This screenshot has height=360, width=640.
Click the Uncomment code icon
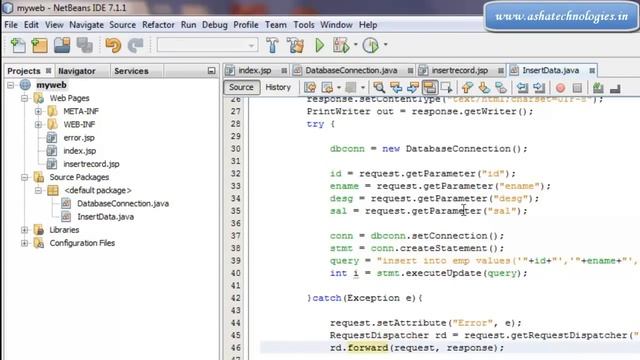point(615,88)
